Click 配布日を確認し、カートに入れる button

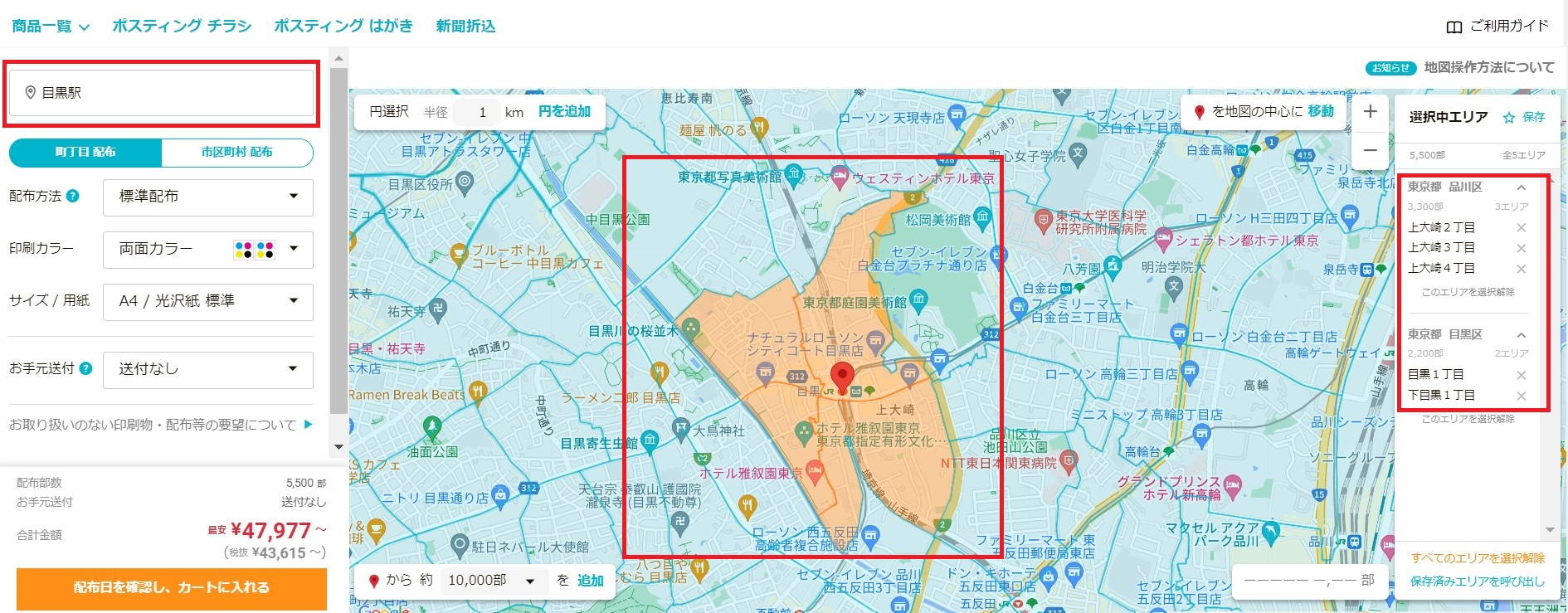(x=172, y=588)
